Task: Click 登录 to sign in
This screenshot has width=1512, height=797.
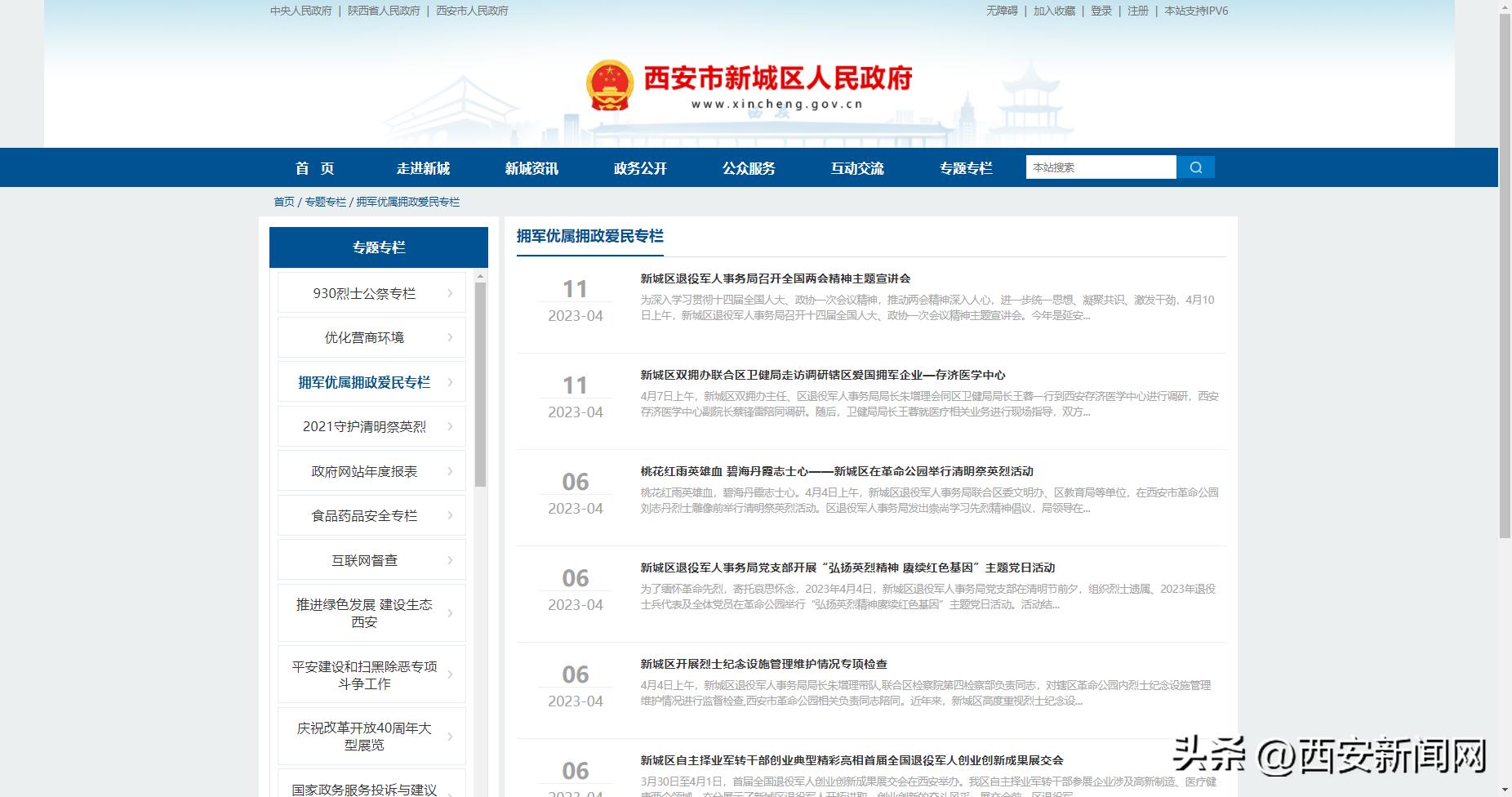Action: point(1101,11)
